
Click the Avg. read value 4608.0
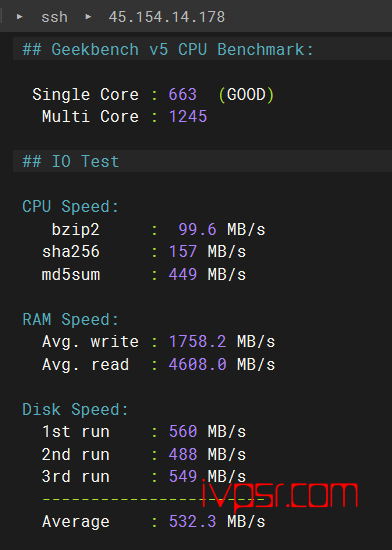[x=197, y=364]
